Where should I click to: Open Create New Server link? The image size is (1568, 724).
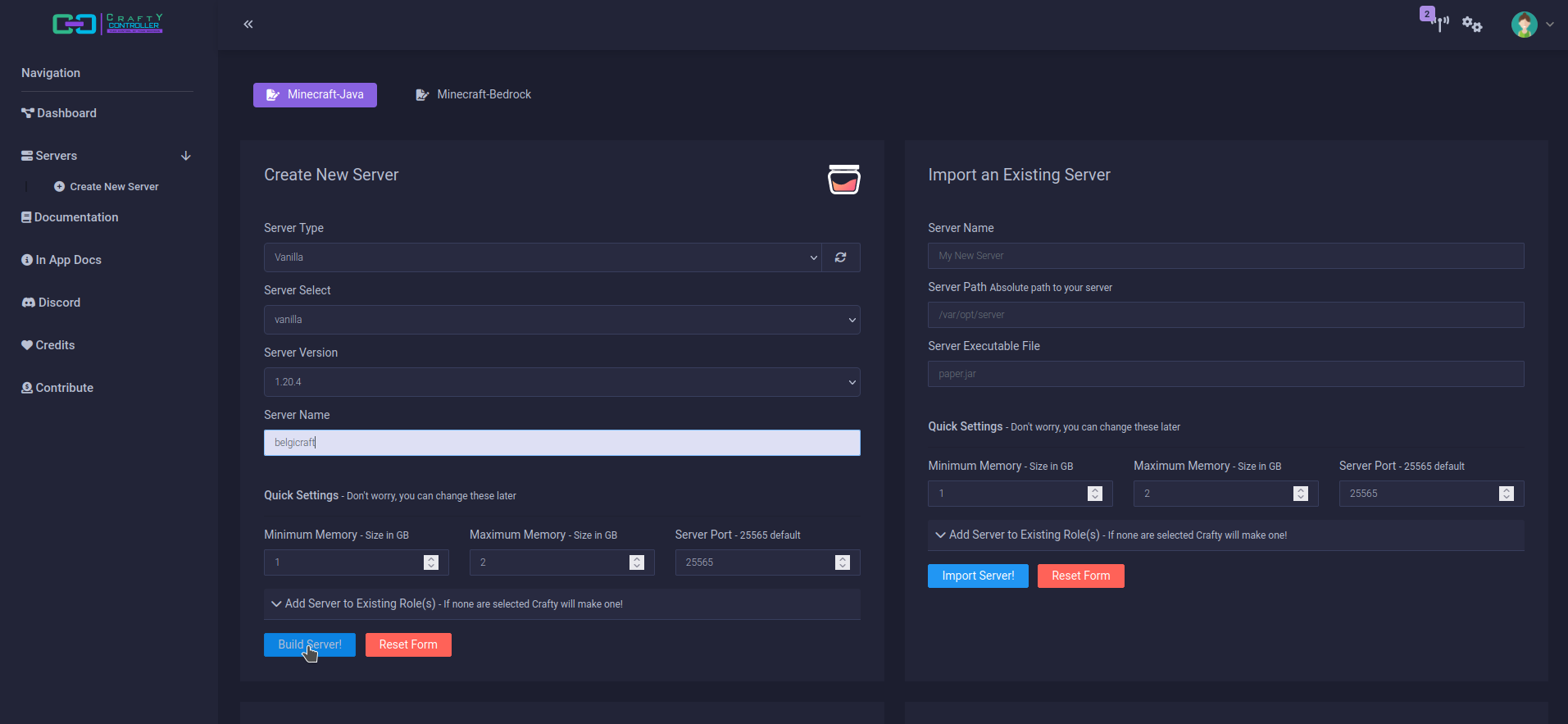107,187
